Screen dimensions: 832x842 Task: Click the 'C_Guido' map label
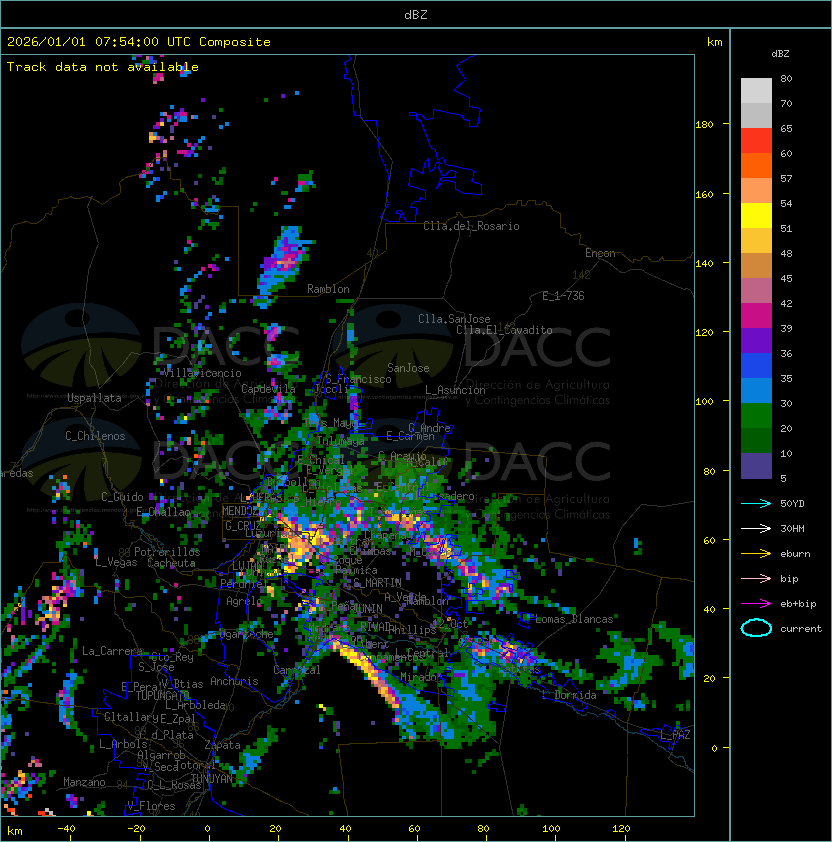(x=122, y=497)
